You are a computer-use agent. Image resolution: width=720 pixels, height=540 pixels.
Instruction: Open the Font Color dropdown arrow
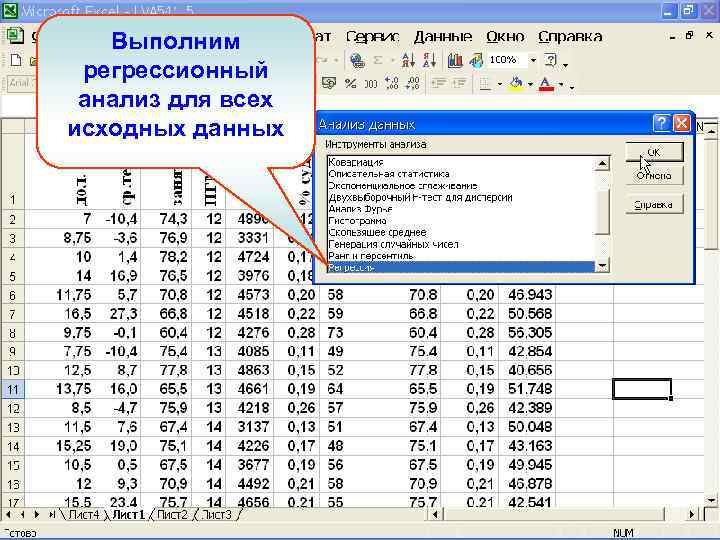pyautogui.click(x=561, y=84)
